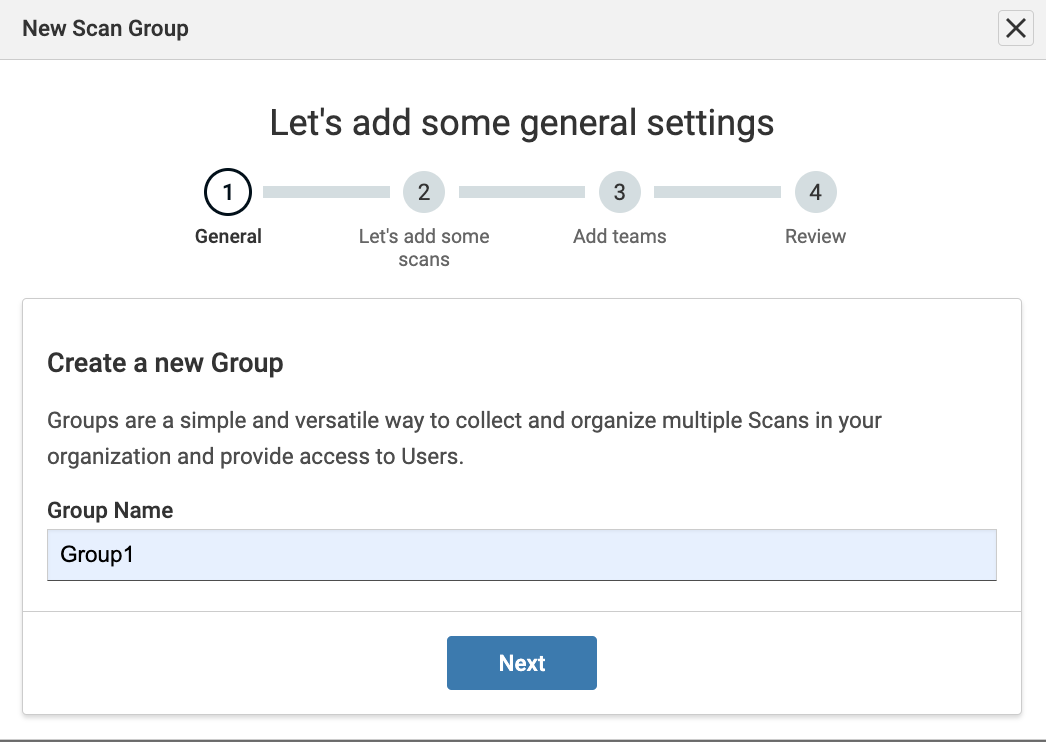Viewport: 1046px width, 742px height.
Task: Click "Let's add some general settings" heading
Action: point(522,123)
